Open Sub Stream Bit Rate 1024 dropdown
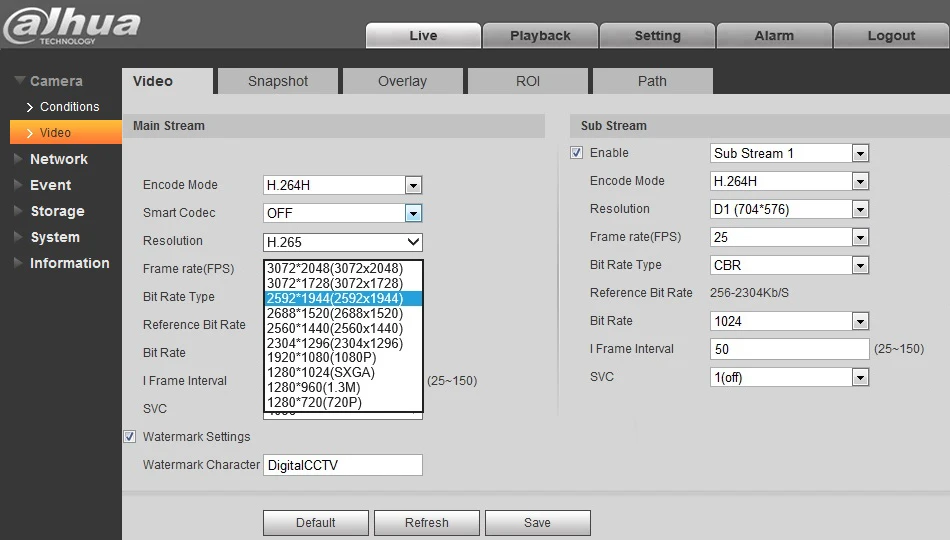The image size is (950, 540). coord(789,321)
